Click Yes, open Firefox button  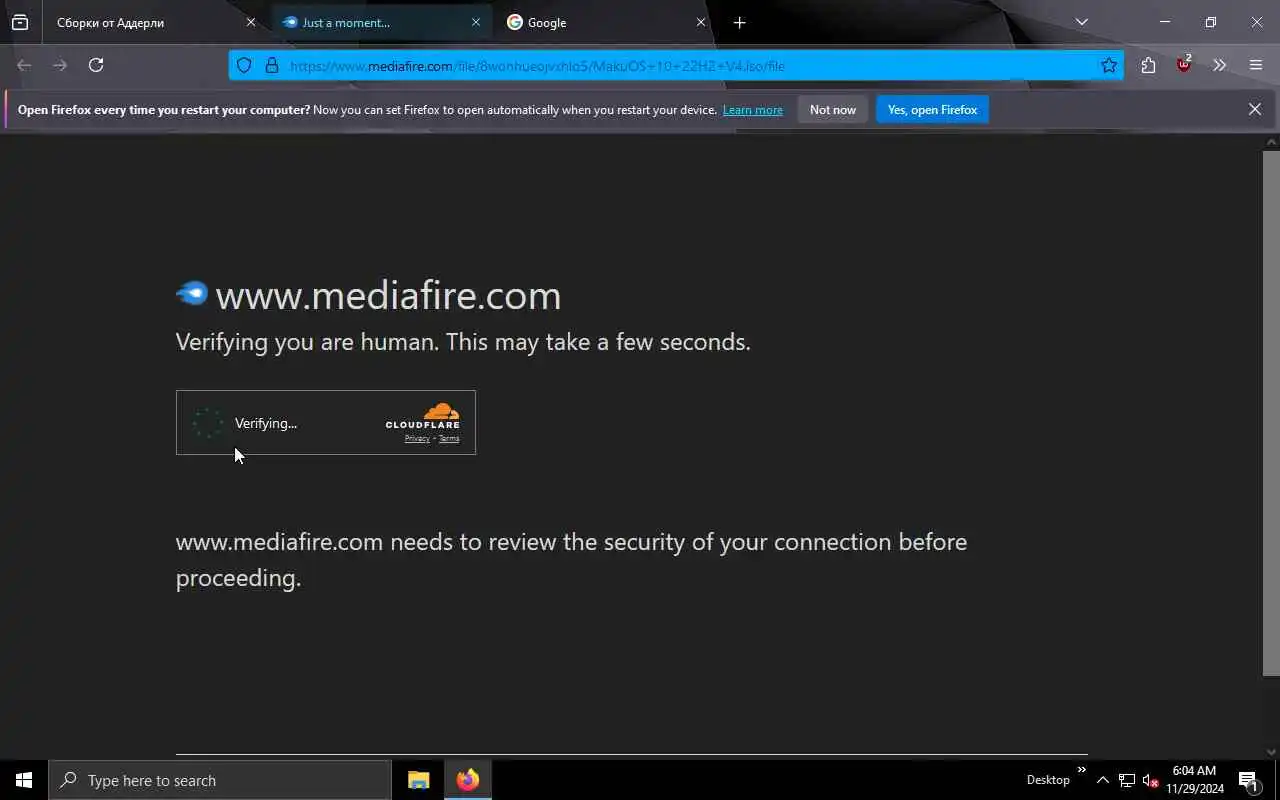pos(932,110)
